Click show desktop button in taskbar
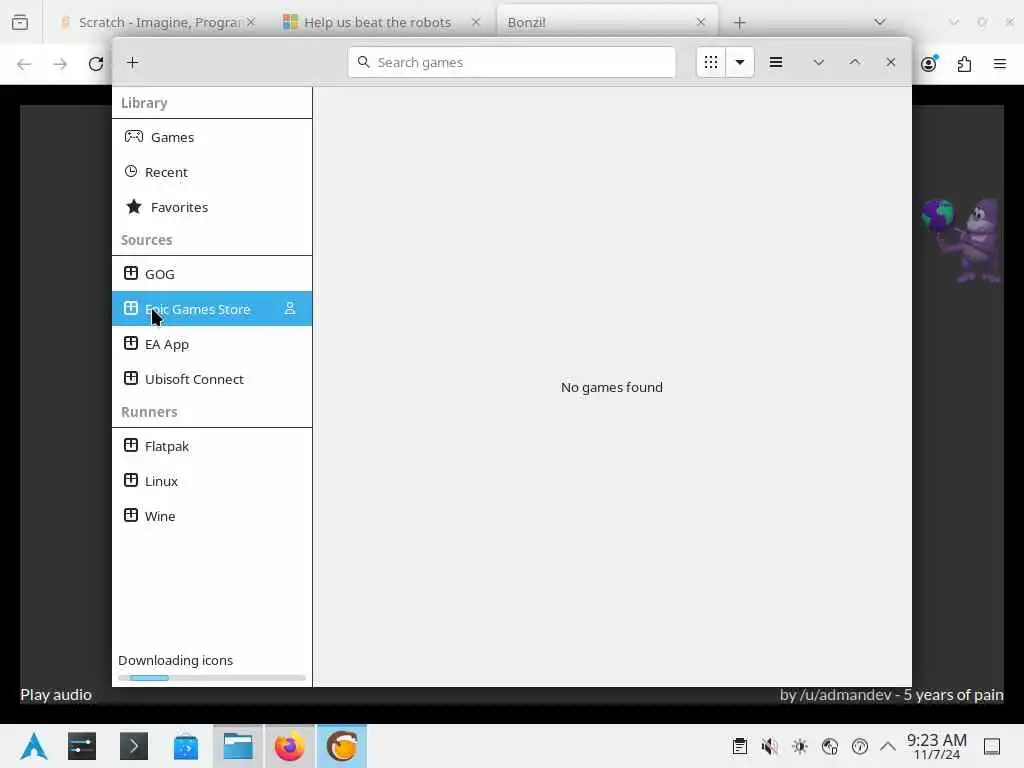This screenshot has width=1024, height=768. click(992, 746)
